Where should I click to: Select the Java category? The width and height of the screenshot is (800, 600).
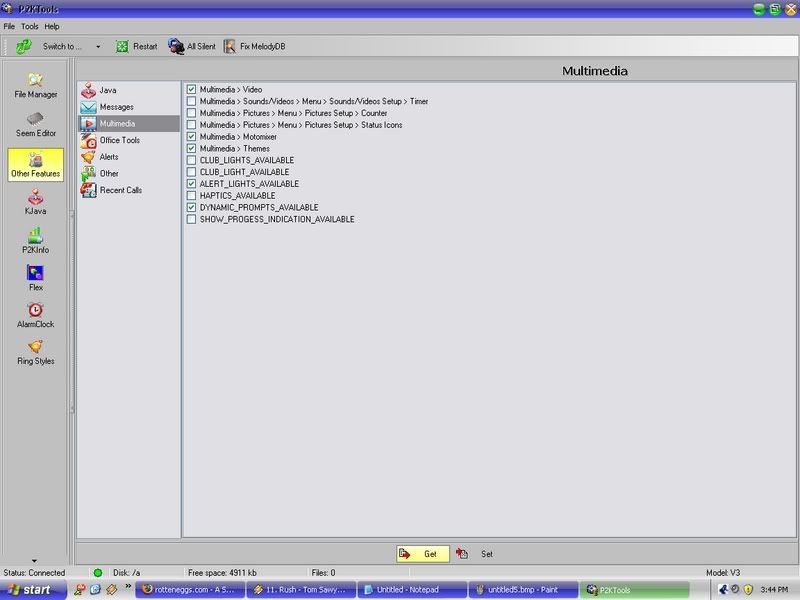[x=129, y=90]
